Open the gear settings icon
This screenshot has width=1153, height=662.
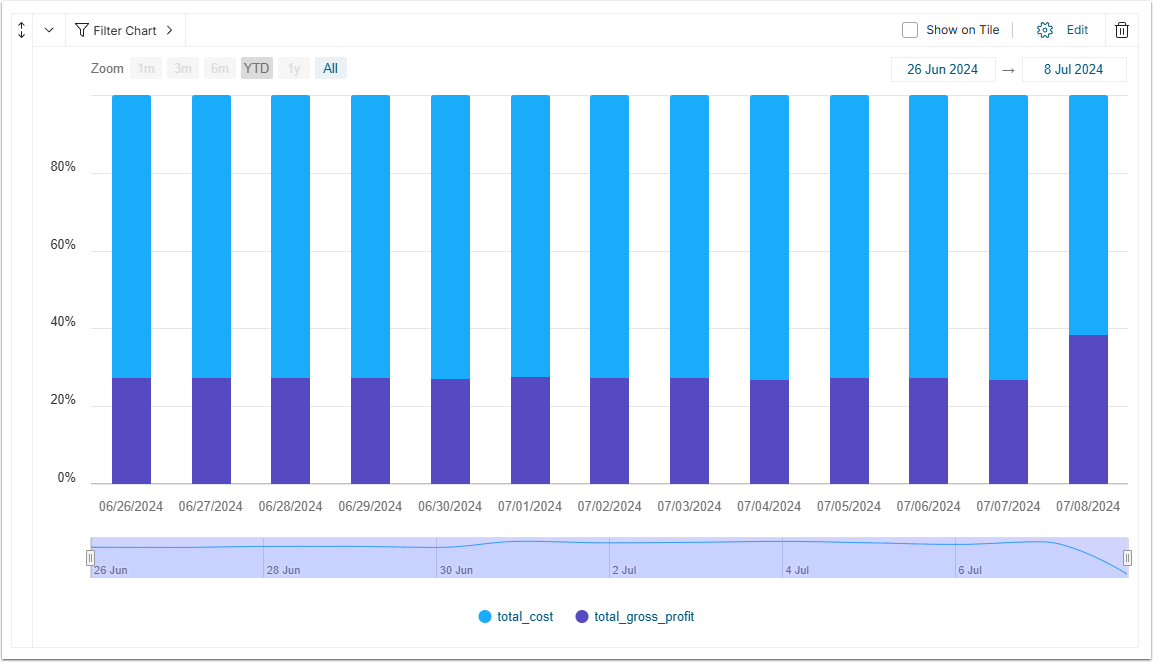click(x=1044, y=30)
